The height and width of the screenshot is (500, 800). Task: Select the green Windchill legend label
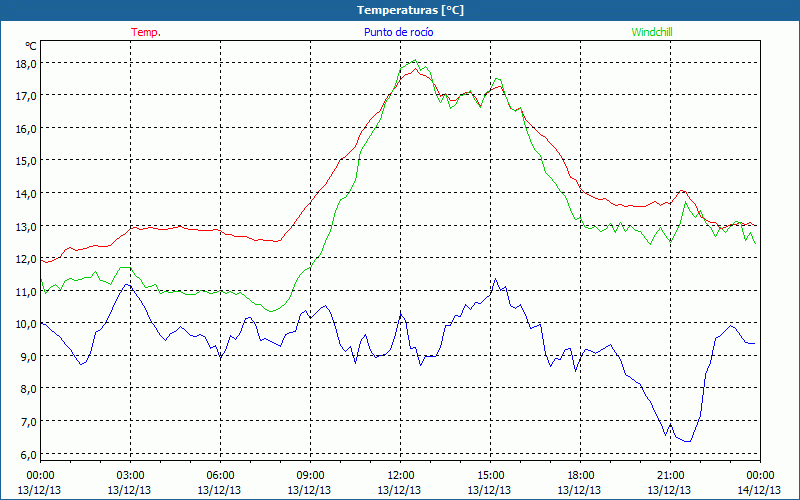[x=652, y=32]
